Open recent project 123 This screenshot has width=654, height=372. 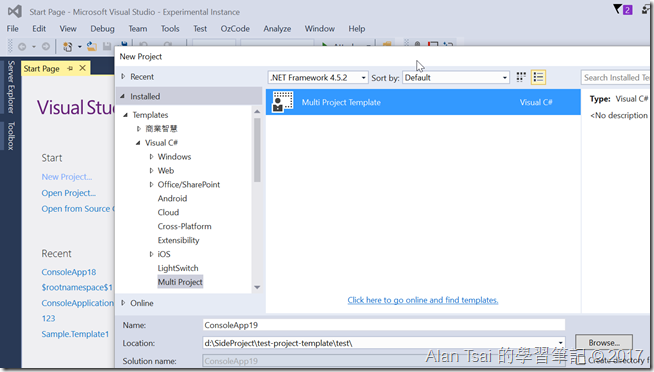48,318
